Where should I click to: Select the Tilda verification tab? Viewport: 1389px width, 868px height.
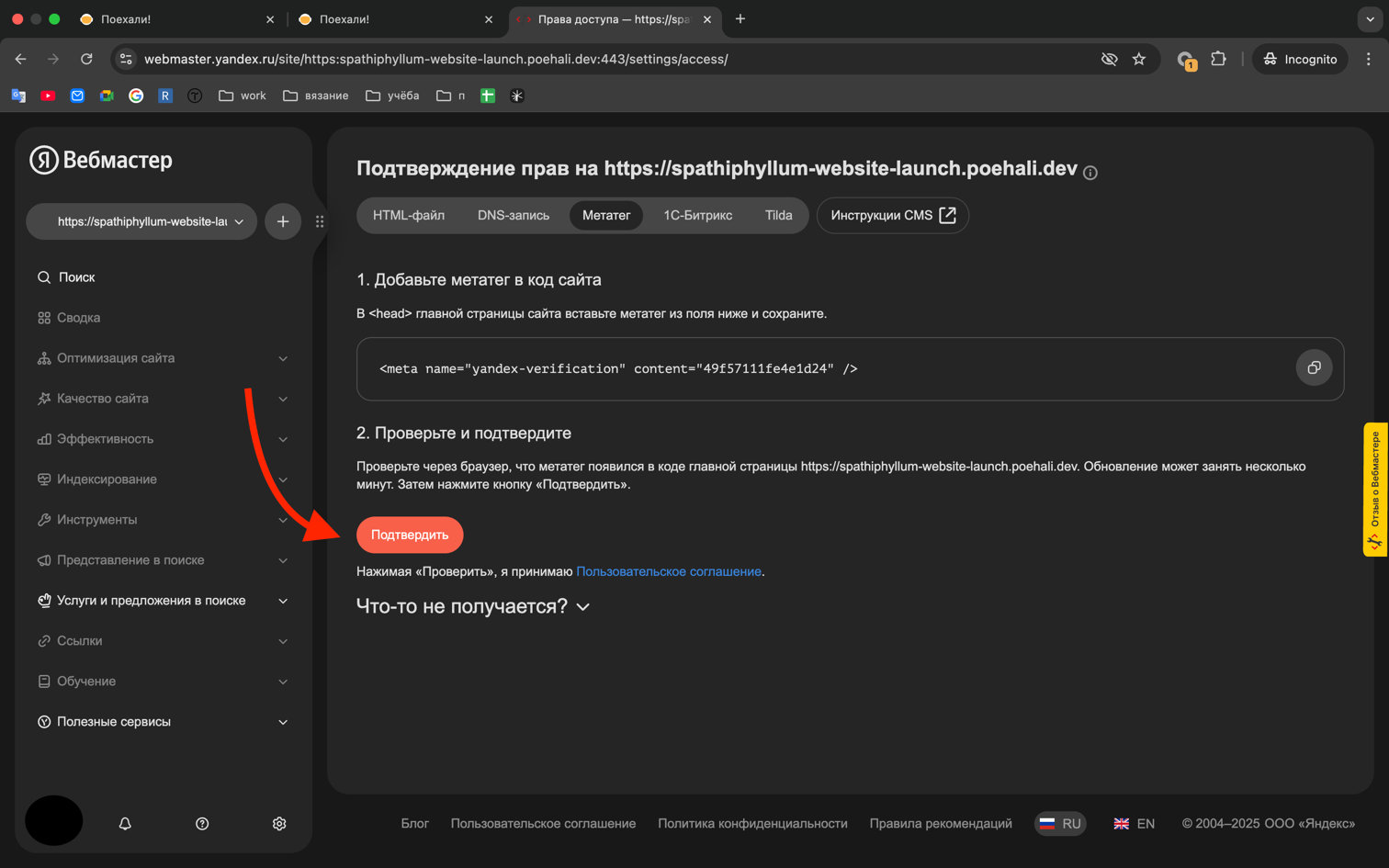(778, 215)
